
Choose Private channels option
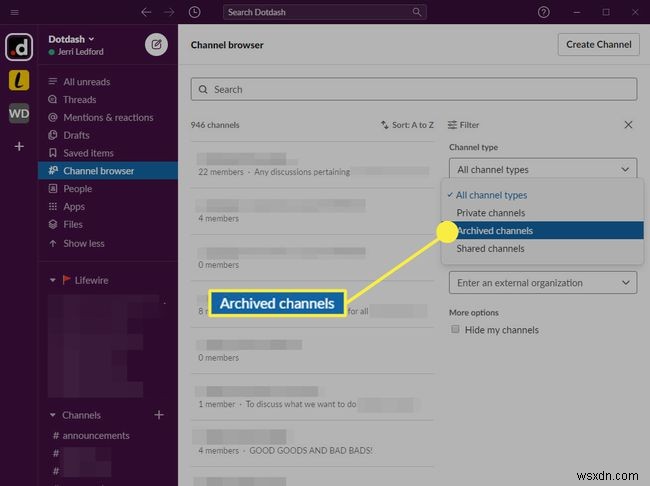click(543, 213)
